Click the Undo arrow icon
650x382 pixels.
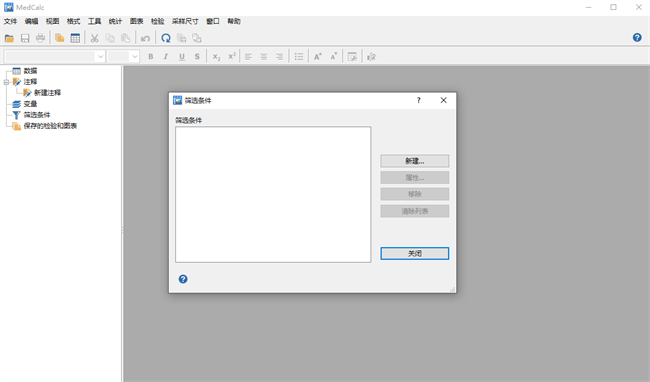pos(145,39)
